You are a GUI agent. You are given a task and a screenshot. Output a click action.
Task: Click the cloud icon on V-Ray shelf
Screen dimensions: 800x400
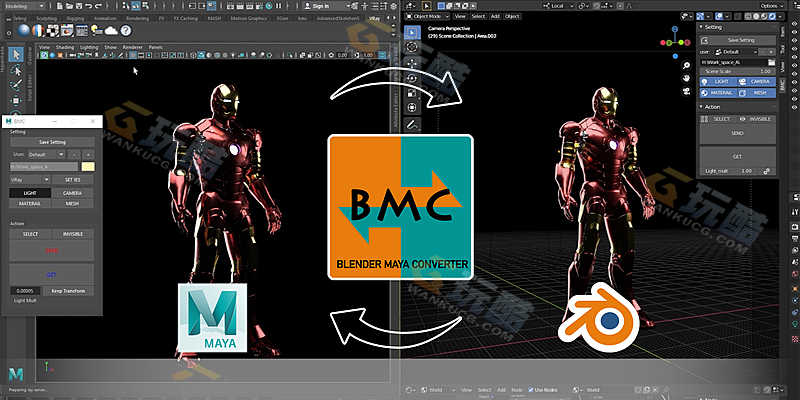[111, 30]
